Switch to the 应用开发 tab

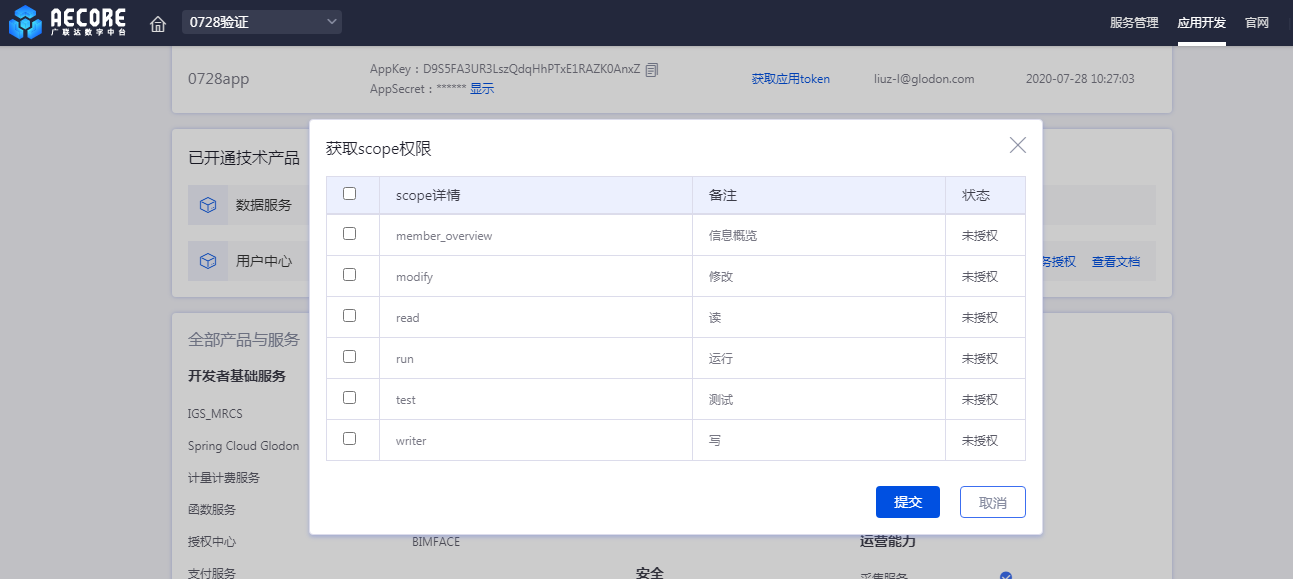(1201, 23)
